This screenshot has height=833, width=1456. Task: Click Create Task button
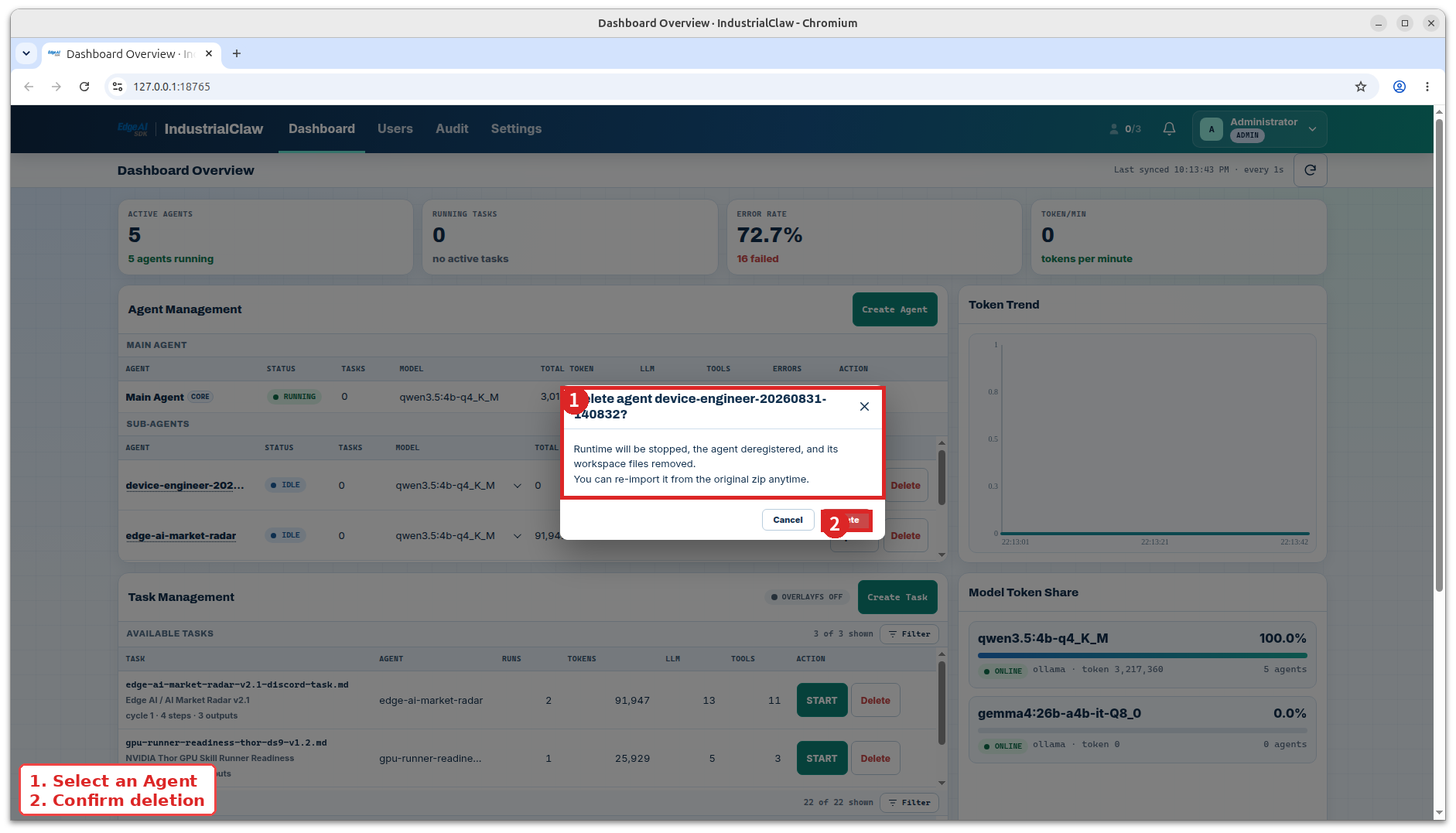click(897, 597)
